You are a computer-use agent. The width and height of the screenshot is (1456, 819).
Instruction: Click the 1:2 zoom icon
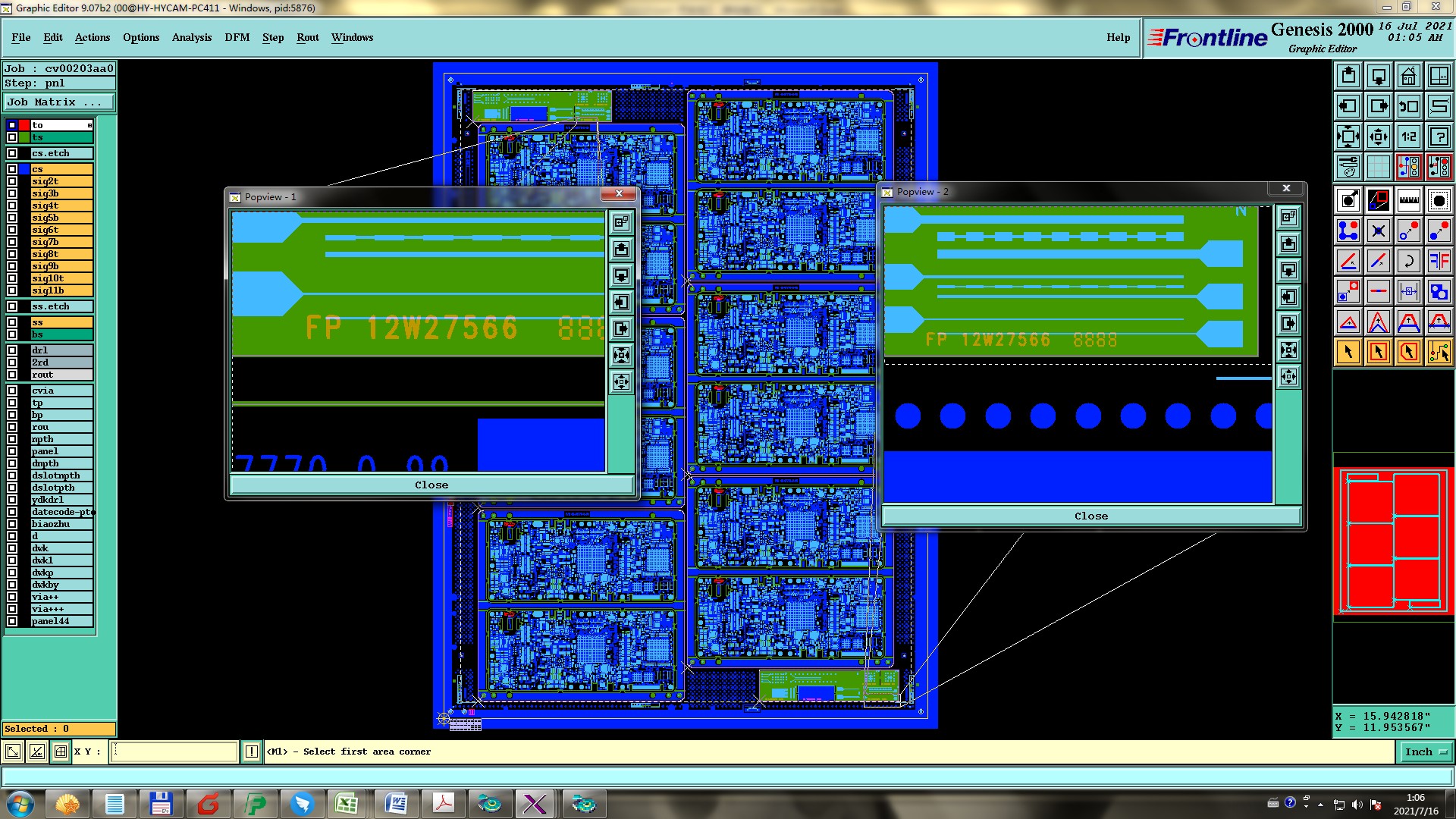click(x=1408, y=136)
